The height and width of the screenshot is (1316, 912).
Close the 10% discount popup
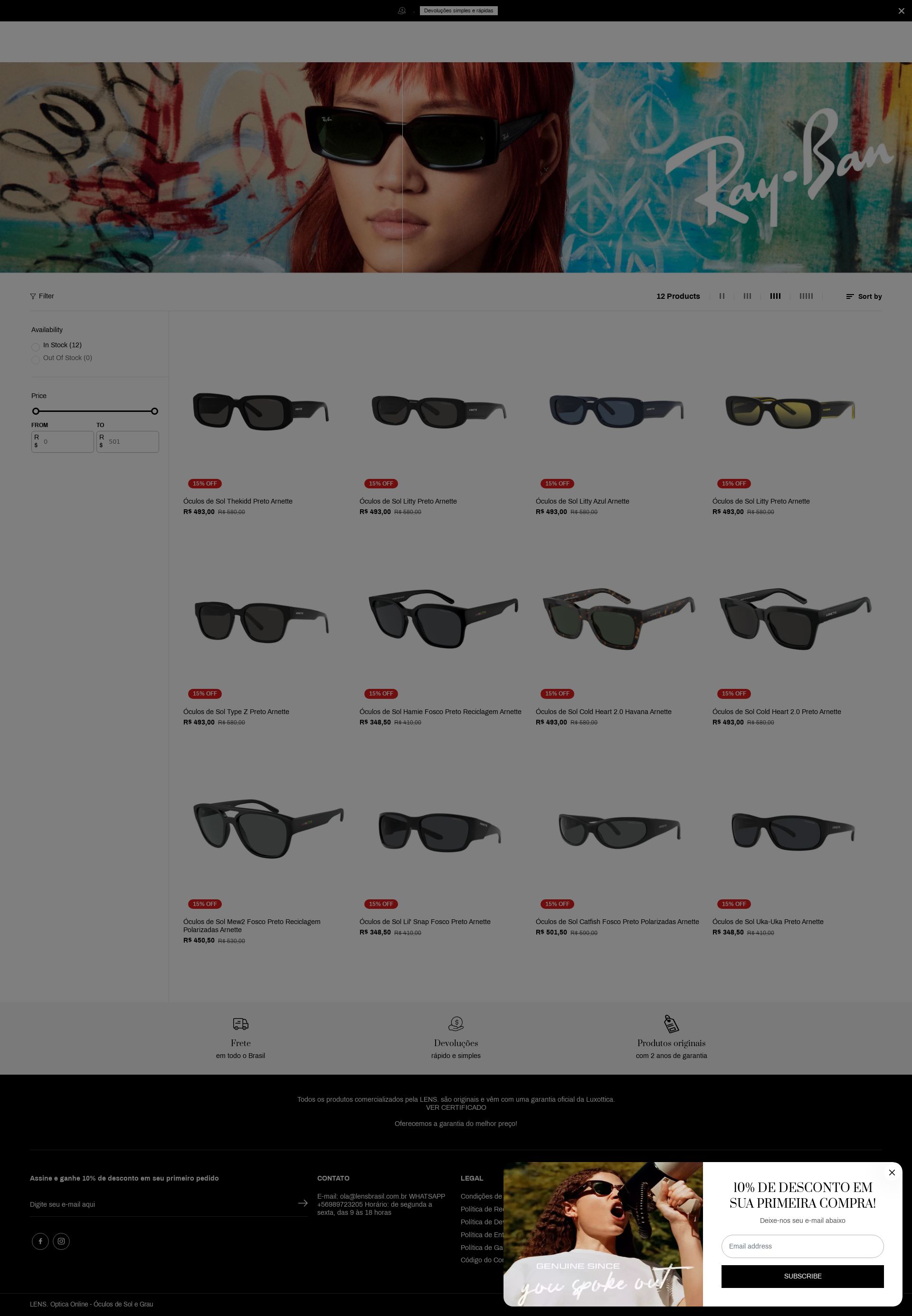point(892,1173)
